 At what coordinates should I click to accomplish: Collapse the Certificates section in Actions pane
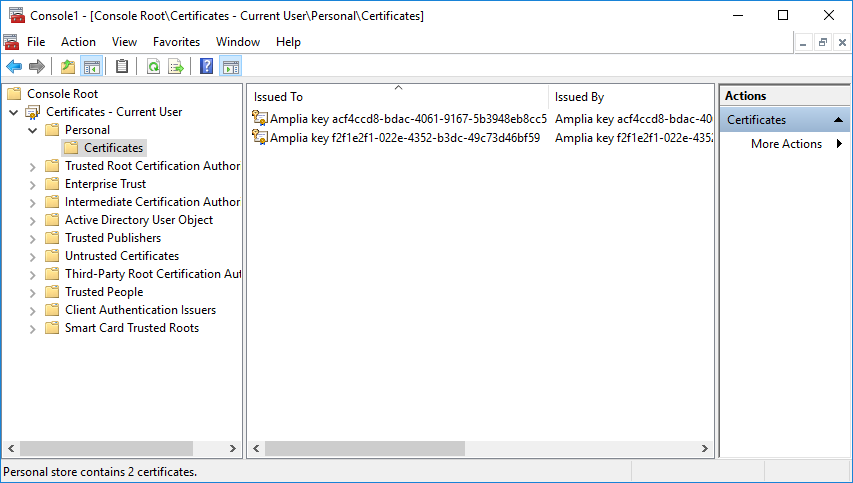[x=838, y=120]
